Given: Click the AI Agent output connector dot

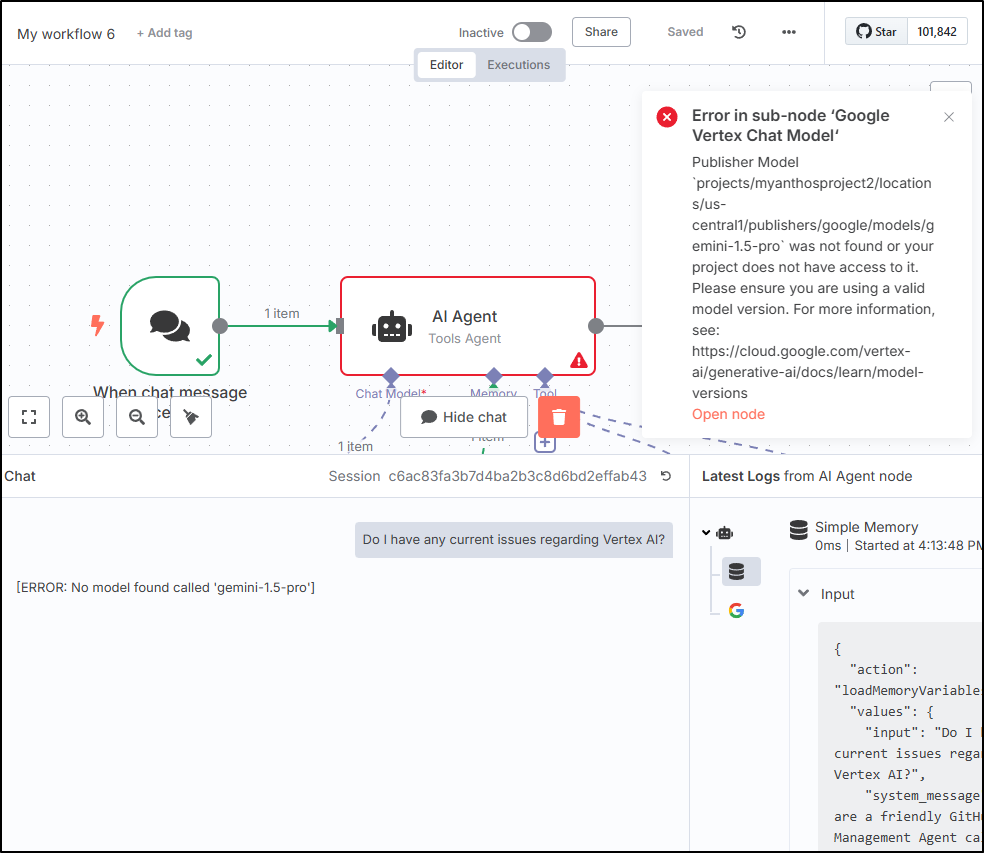Looking at the screenshot, I should pyautogui.click(x=596, y=326).
